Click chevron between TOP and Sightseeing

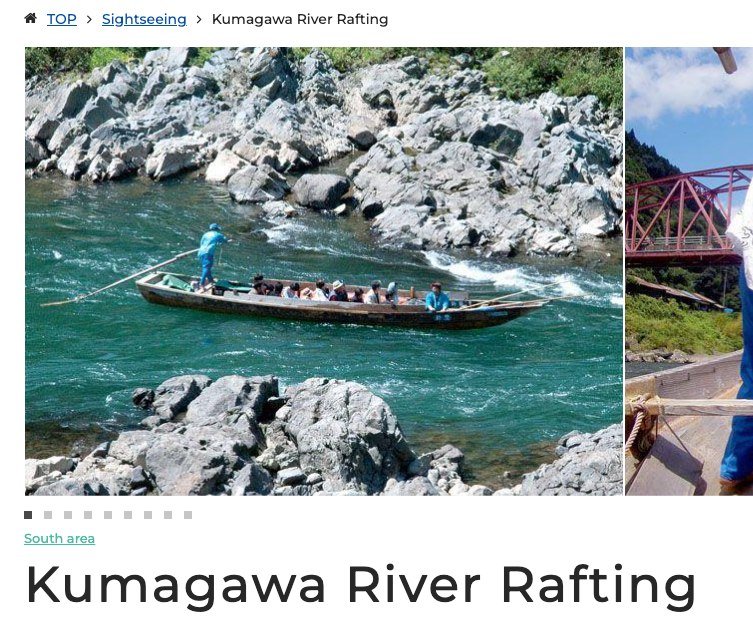tap(89, 20)
